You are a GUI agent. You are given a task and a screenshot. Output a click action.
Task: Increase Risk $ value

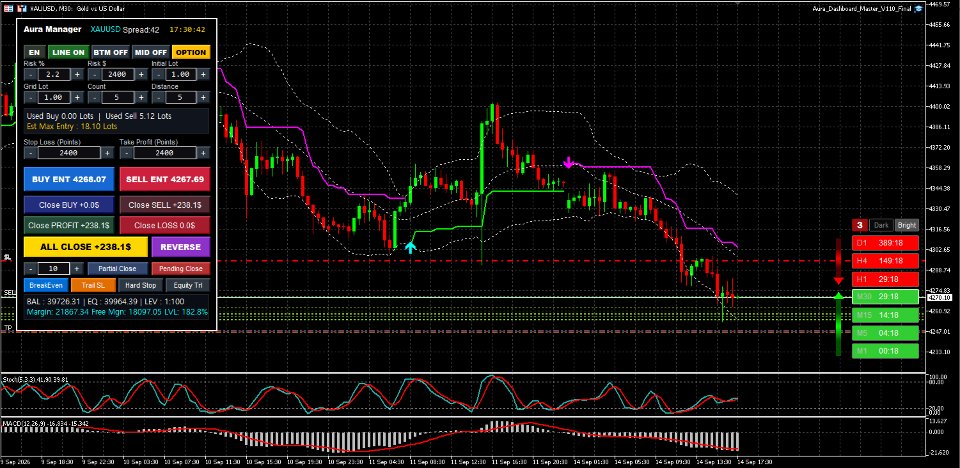tap(141, 74)
